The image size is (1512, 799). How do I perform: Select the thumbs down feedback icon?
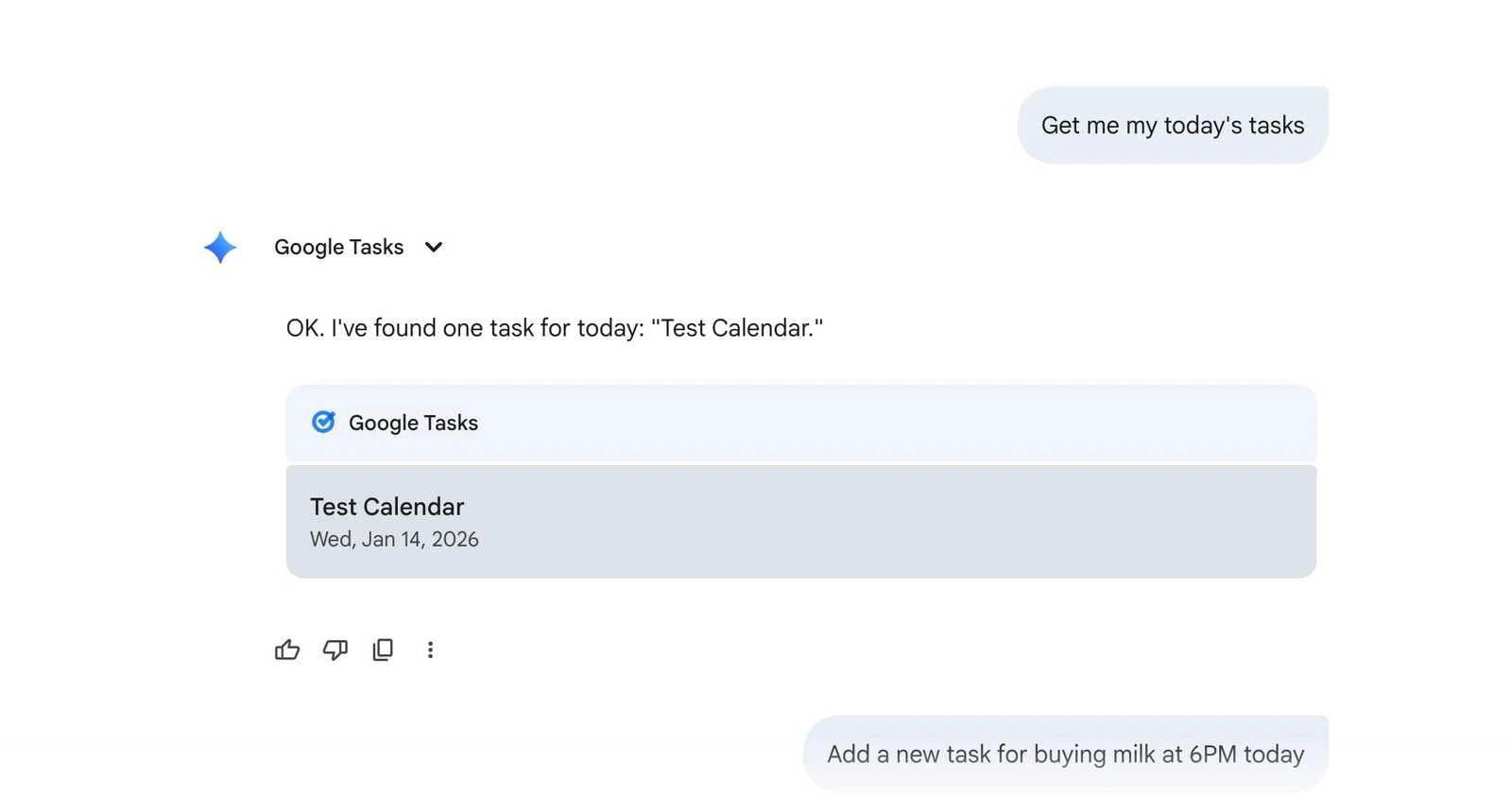pyautogui.click(x=335, y=650)
